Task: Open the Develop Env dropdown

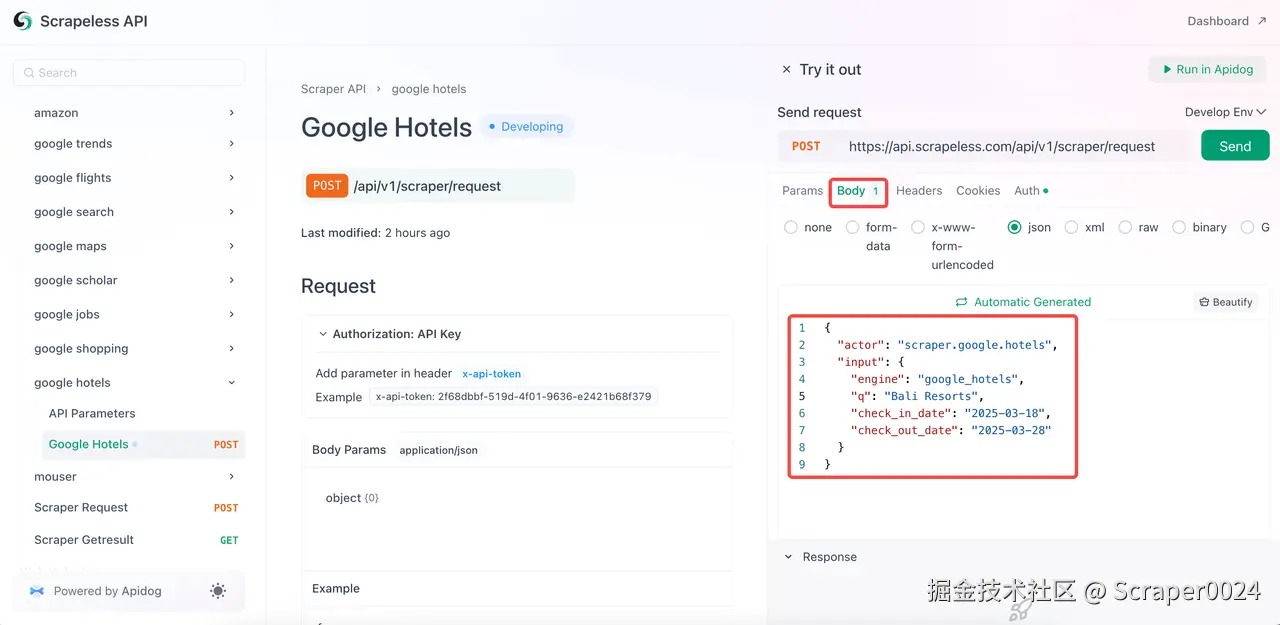Action: (x=1225, y=112)
